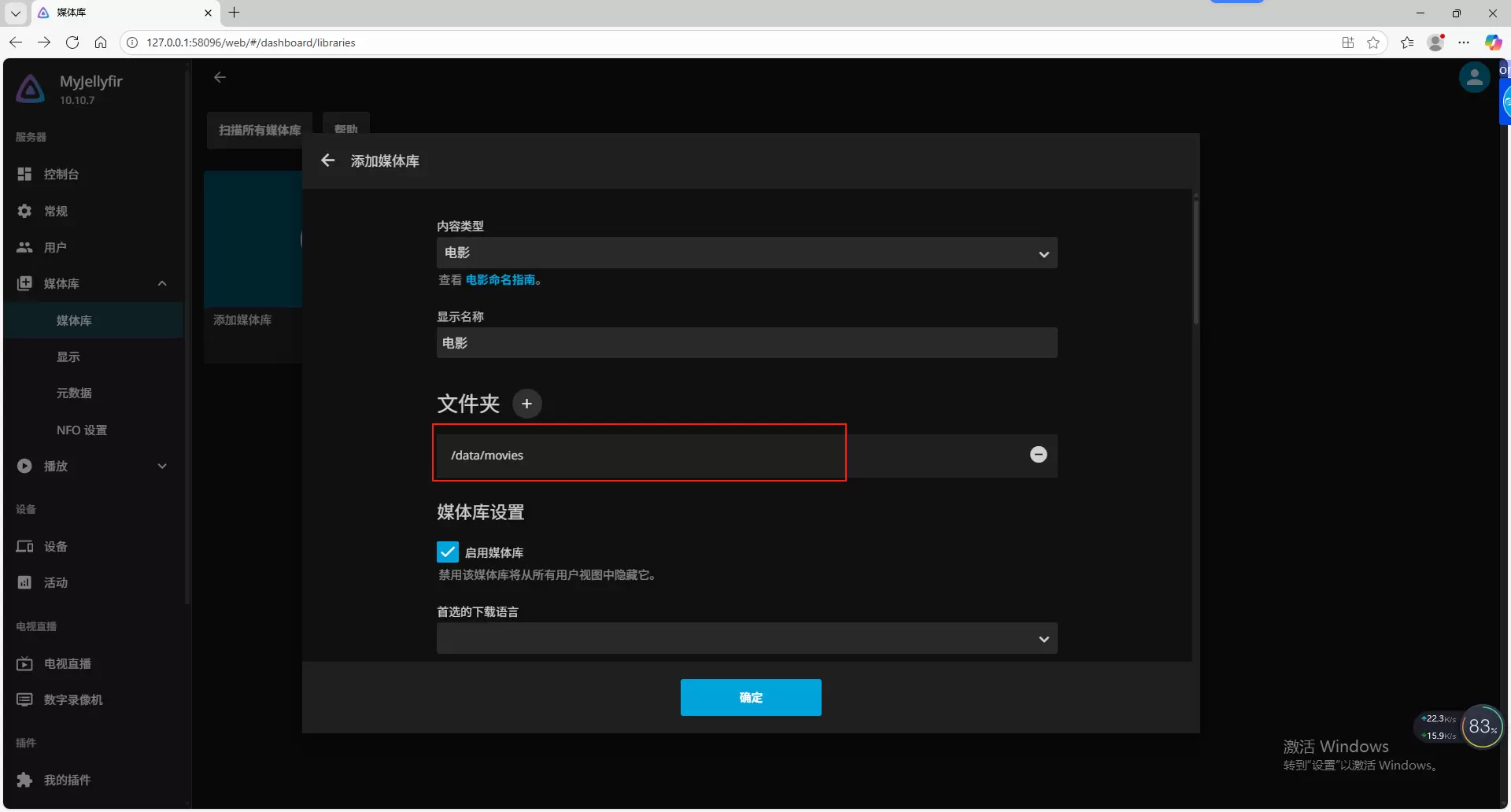Uncheck the Enable Library (启用媒体库) checkbox
The height and width of the screenshot is (812, 1511).
pyautogui.click(x=447, y=552)
